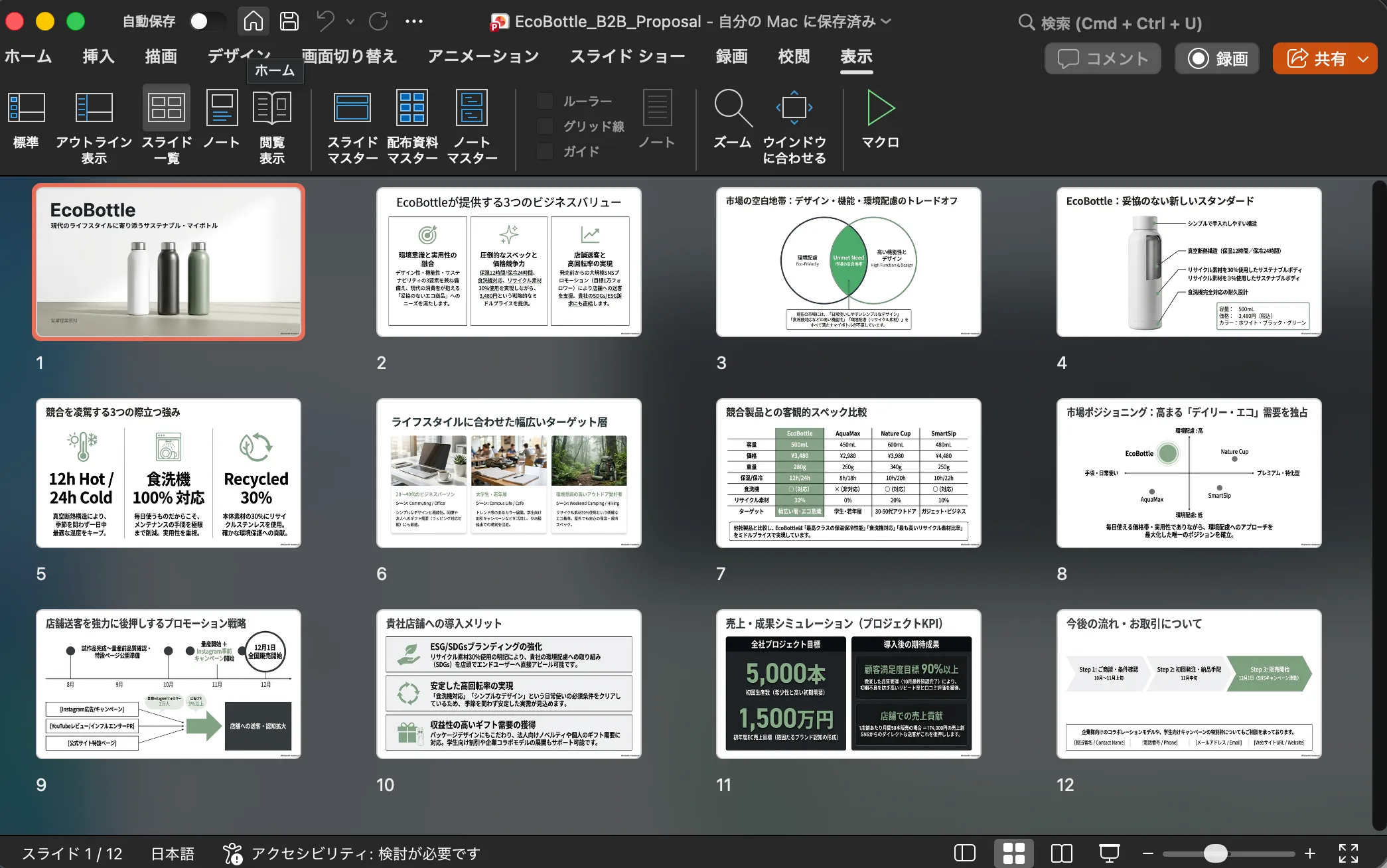The height and width of the screenshot is (868, 1387).
Task: Switch to Reading view (閲覧表示)
Action: point(272,127)
